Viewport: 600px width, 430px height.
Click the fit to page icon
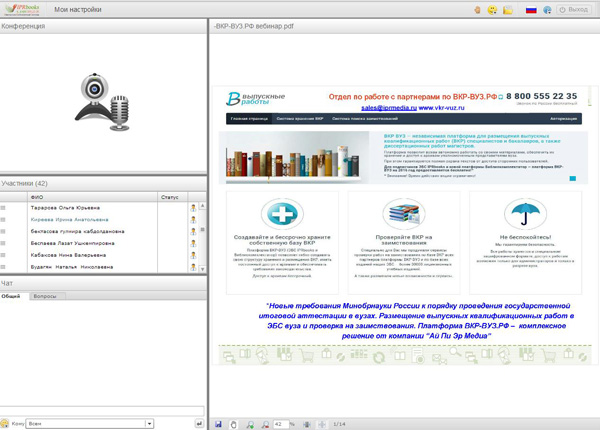pyautogui.click(x=322, y=424)
